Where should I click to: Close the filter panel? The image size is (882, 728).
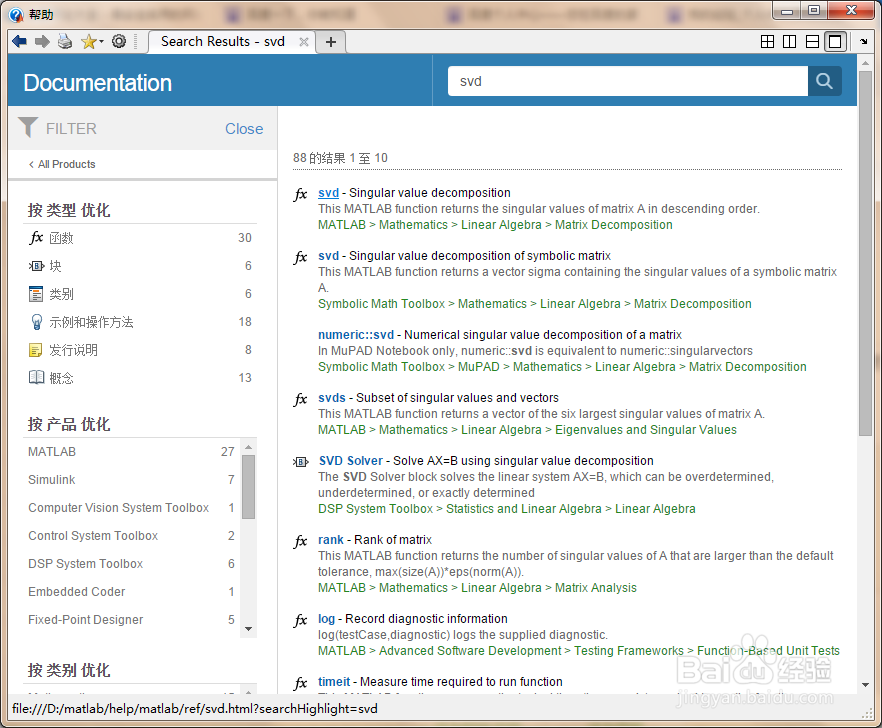[244, 129]
